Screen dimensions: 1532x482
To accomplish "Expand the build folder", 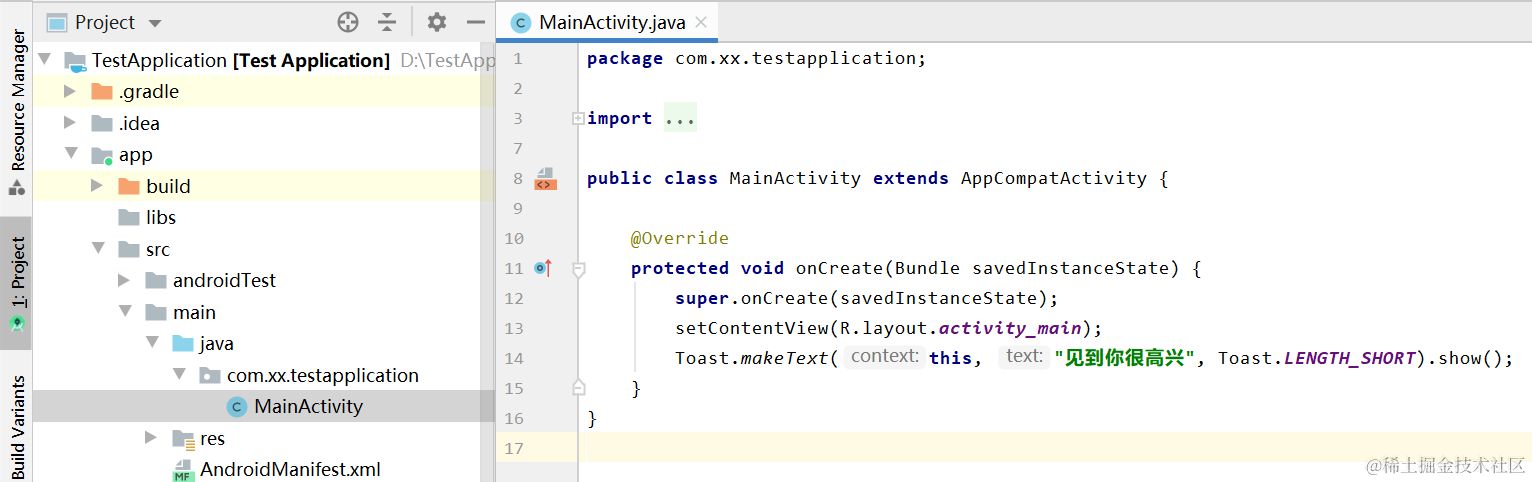I will tap(97, 186).
